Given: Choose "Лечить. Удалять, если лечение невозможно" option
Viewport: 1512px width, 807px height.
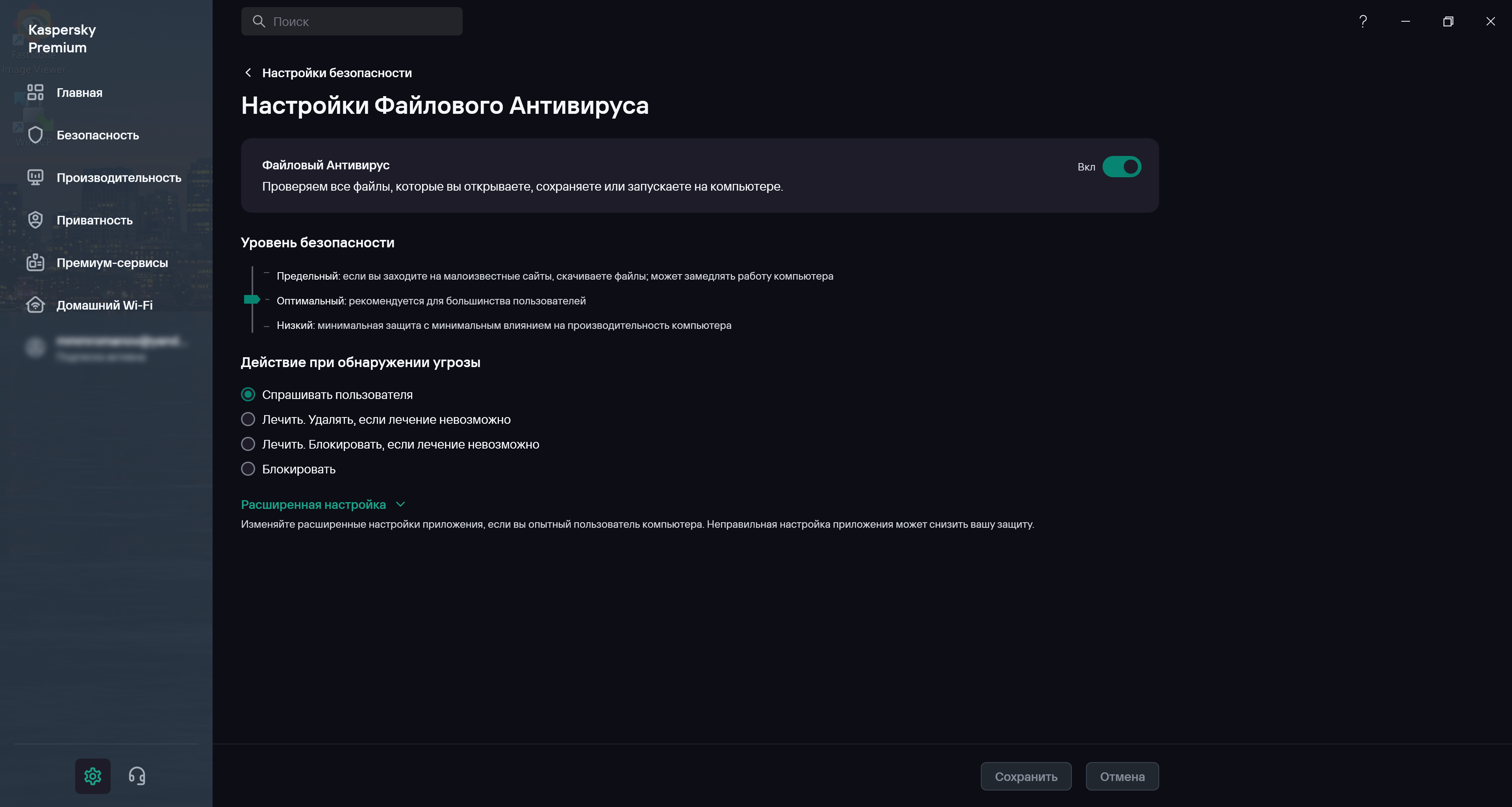Looking at the screenshot, I should tap(248, 419).
